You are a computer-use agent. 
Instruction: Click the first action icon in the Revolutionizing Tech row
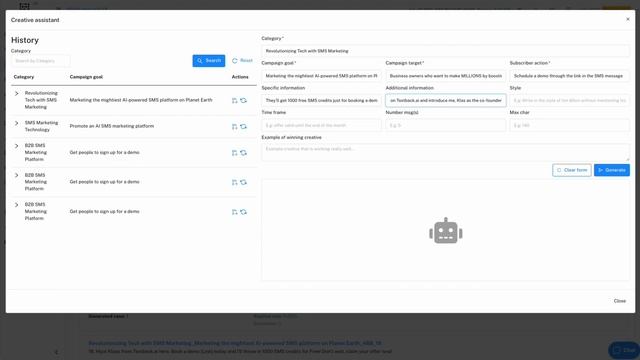(x=235, y=100)
